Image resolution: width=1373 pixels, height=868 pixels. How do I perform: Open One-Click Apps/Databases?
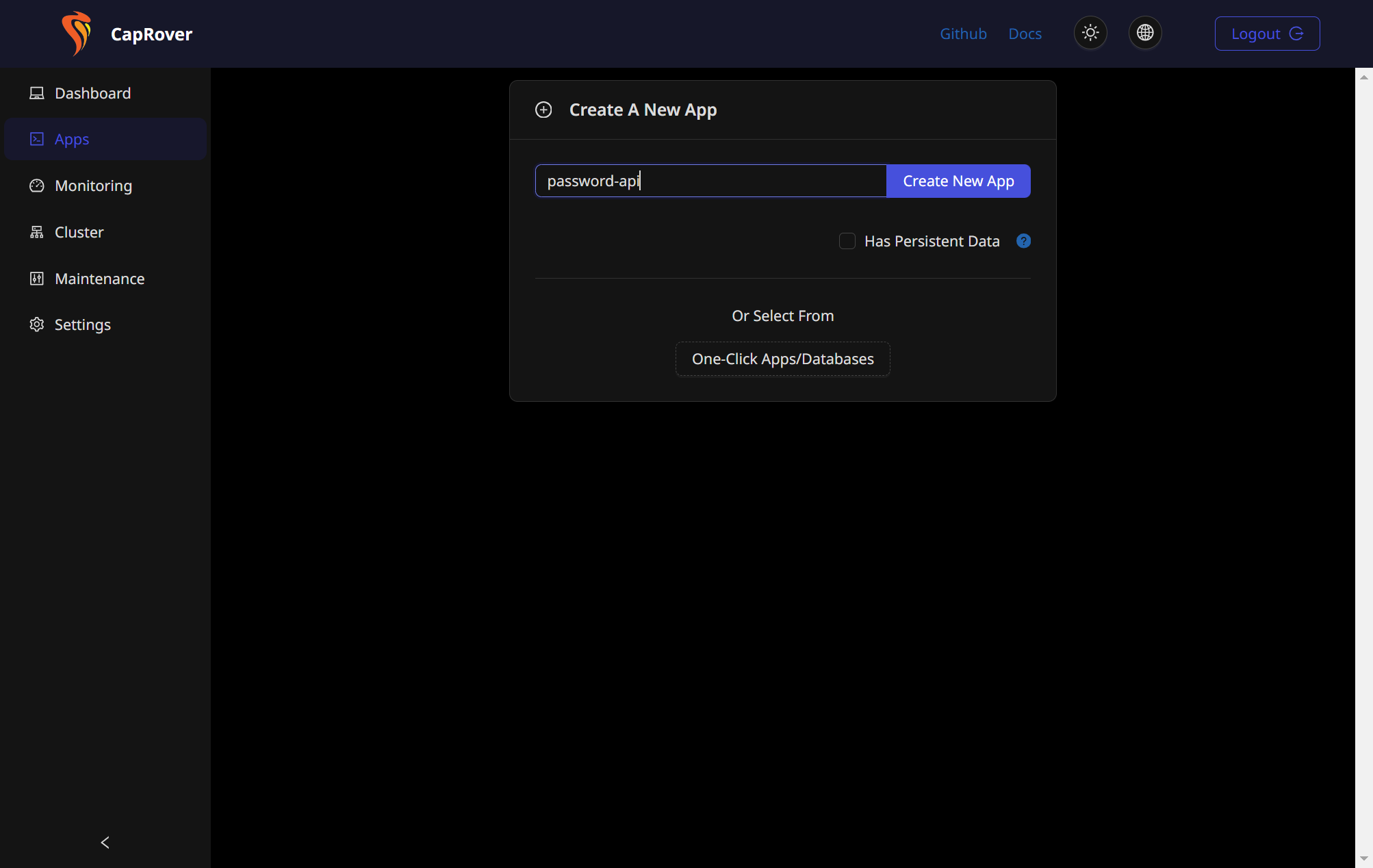pyautogui.click(x=782, y=359)
